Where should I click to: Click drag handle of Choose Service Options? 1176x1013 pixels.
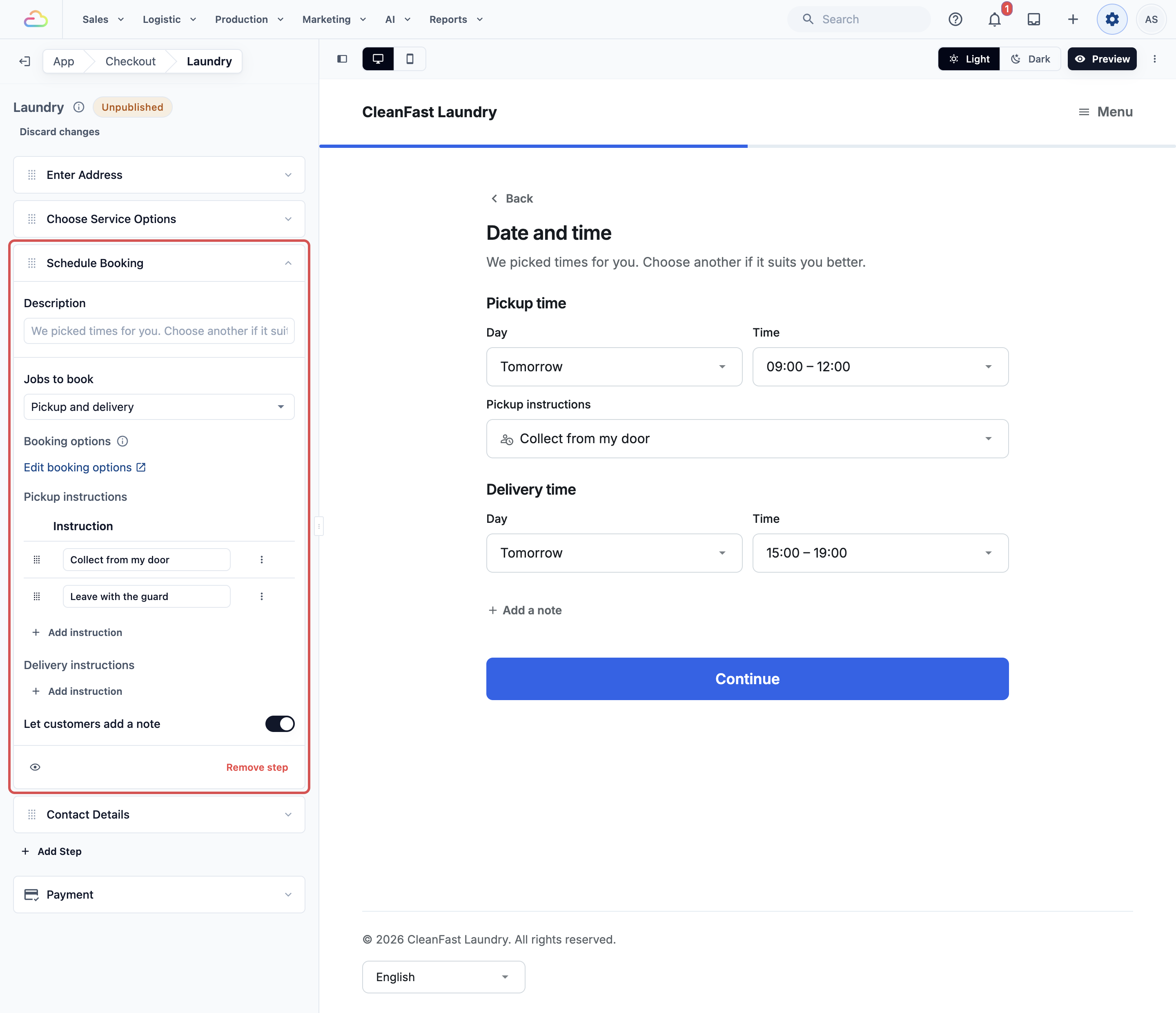pyautogui.click(x=32, y=219)
